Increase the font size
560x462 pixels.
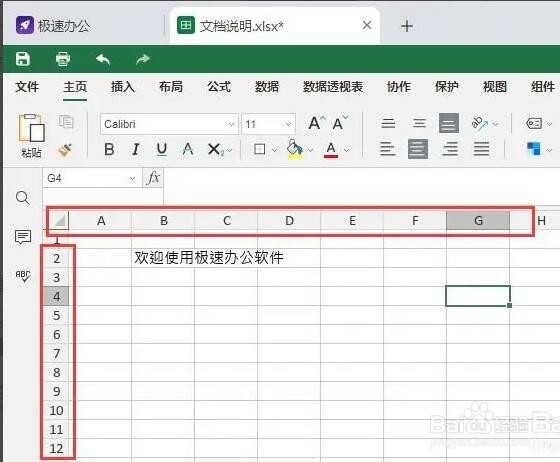tap(316, 124)
